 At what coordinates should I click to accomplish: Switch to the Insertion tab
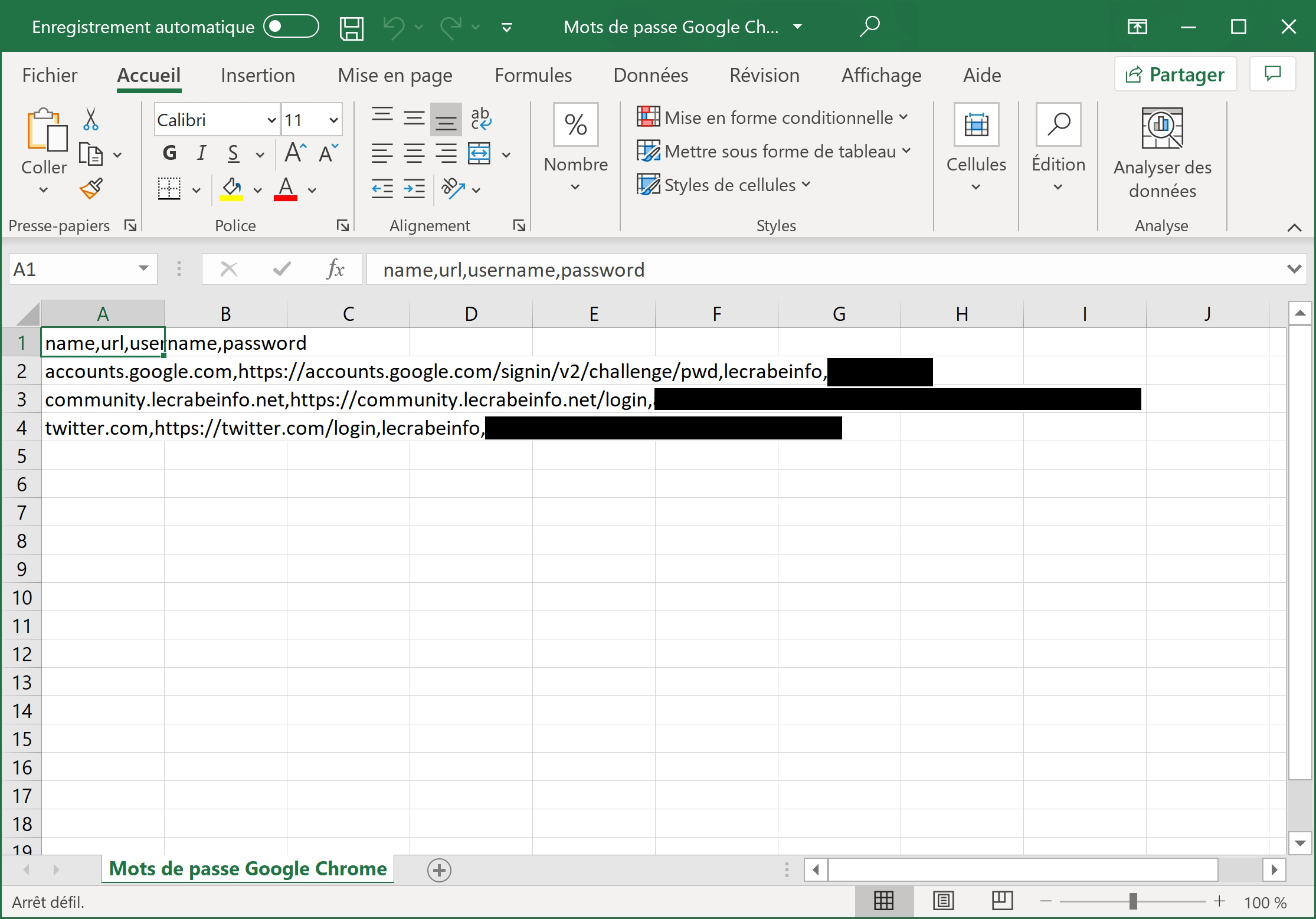pos(258,76)
